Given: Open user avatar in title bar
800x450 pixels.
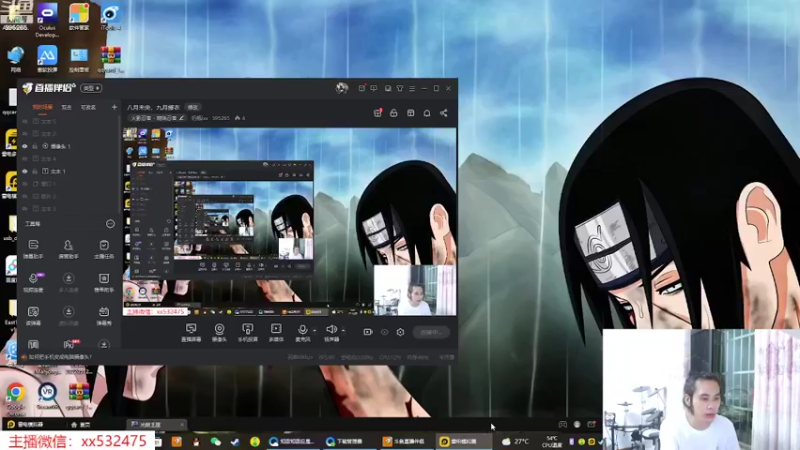Looking at the screenshot, I should click(x=342, y=88).
